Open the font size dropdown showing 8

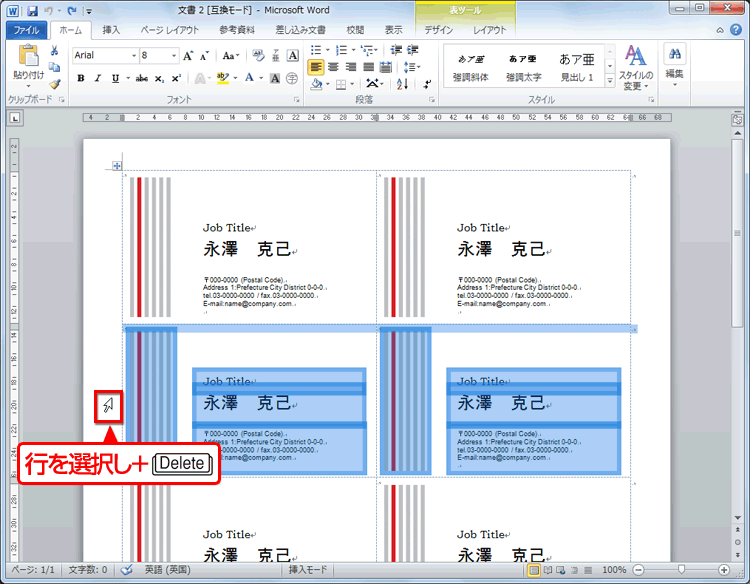tap(174, 56)
